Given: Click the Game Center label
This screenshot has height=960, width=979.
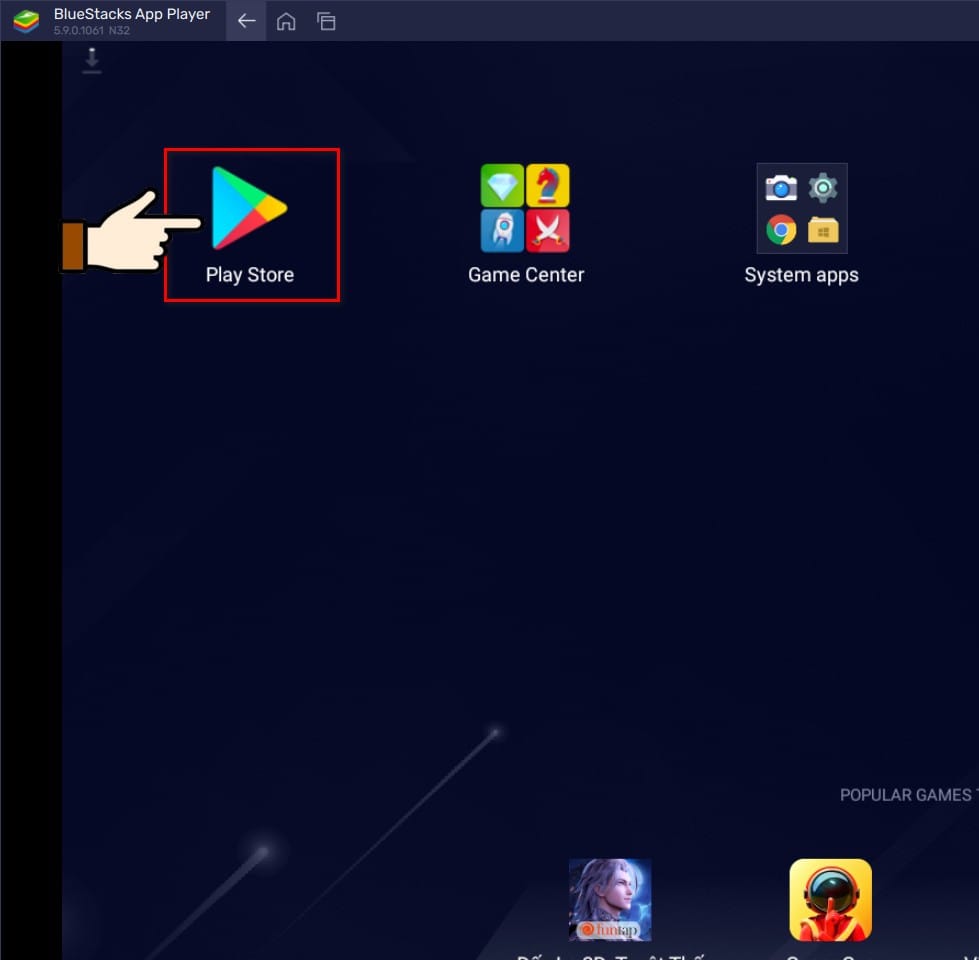Looking at the screenshot, I should [526, 275].
